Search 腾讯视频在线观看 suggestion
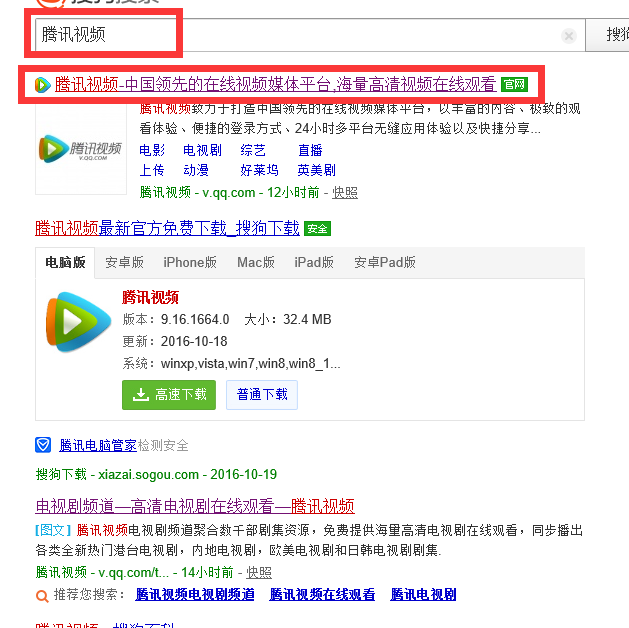 click(322, 595)
